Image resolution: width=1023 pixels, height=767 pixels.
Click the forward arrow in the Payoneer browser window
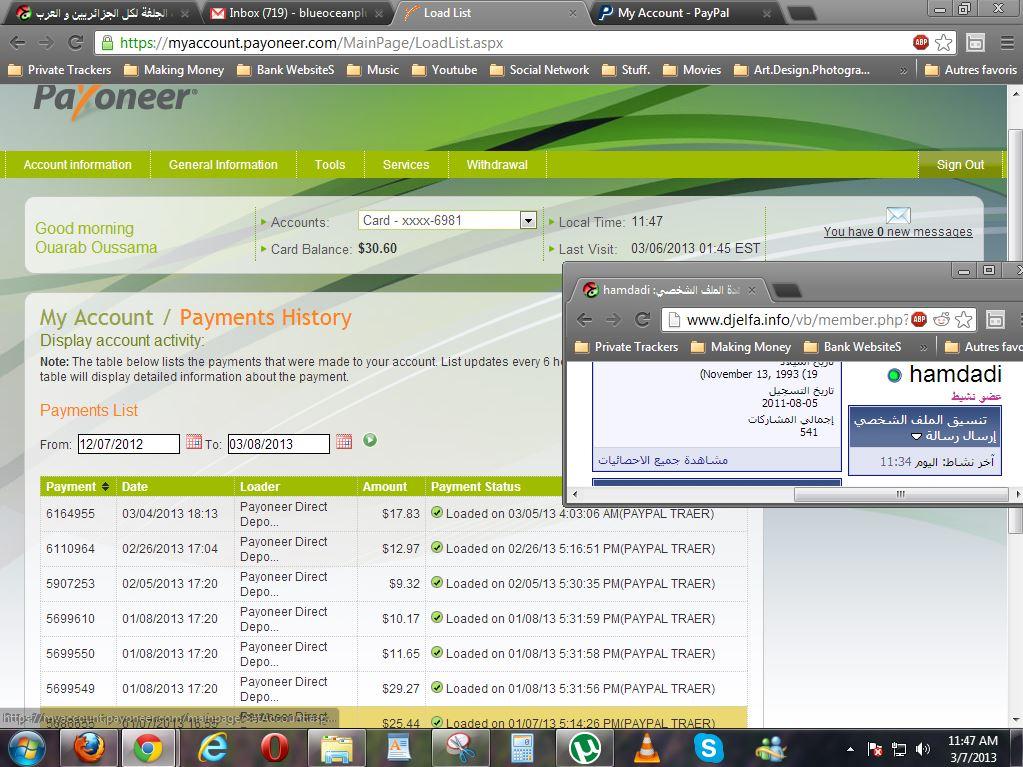[x=46, y=43]
